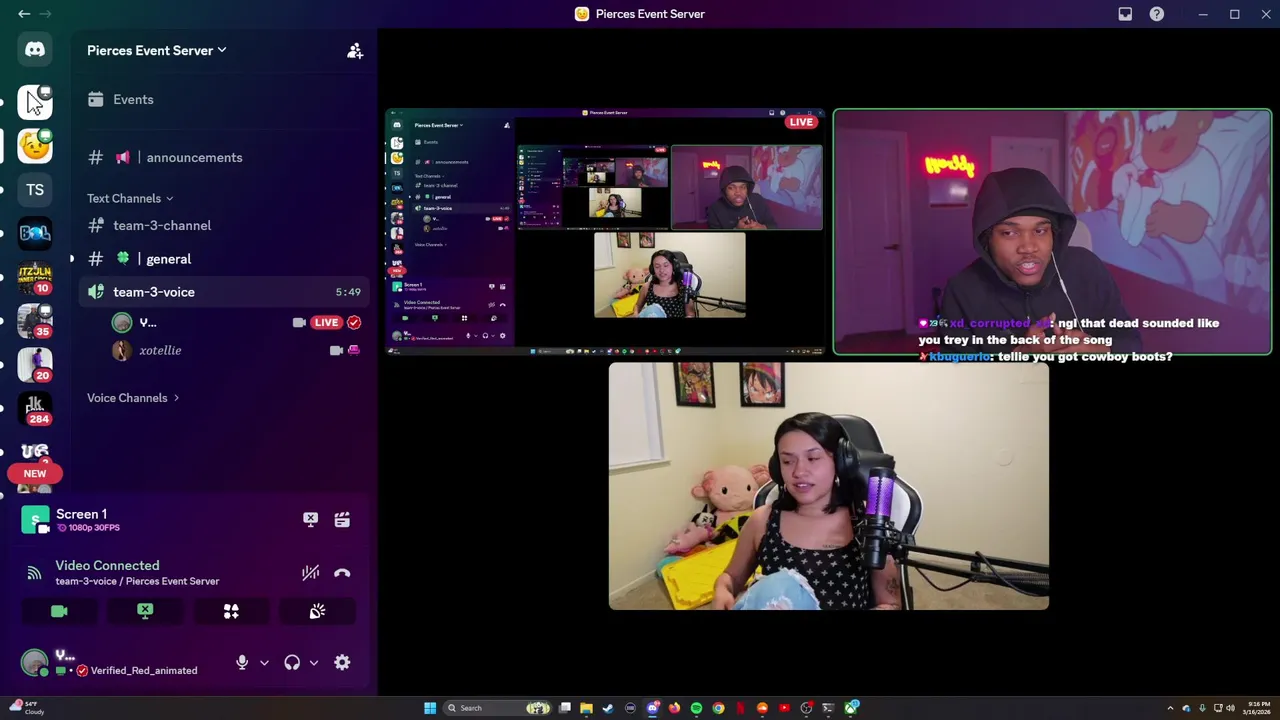The width and height of the screenshot is (1280, 720).
Task: Jump to NEW unread mentions pill
Action: 35,473
